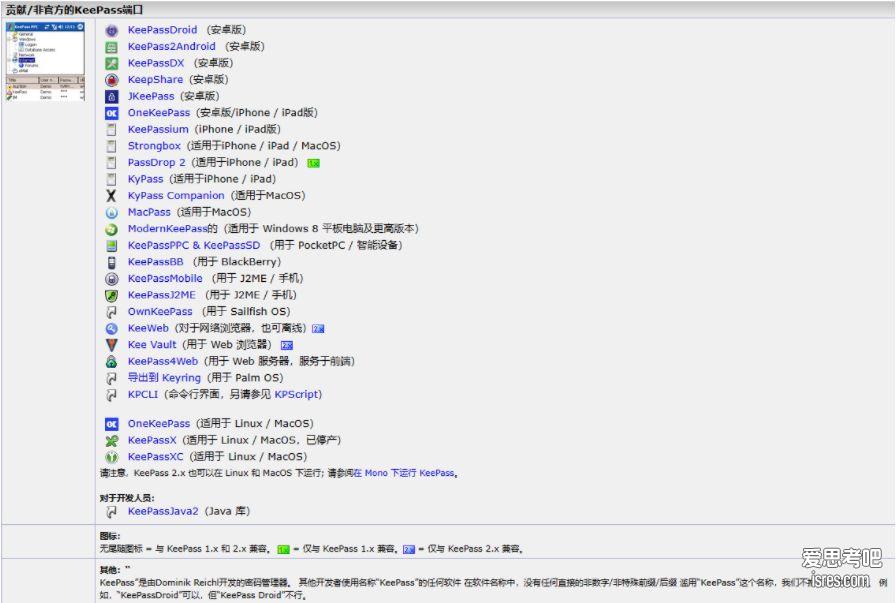This screenshot has height=603, width=896.
Task: Open the KeePassDroid link
Action: click(162, 30)
